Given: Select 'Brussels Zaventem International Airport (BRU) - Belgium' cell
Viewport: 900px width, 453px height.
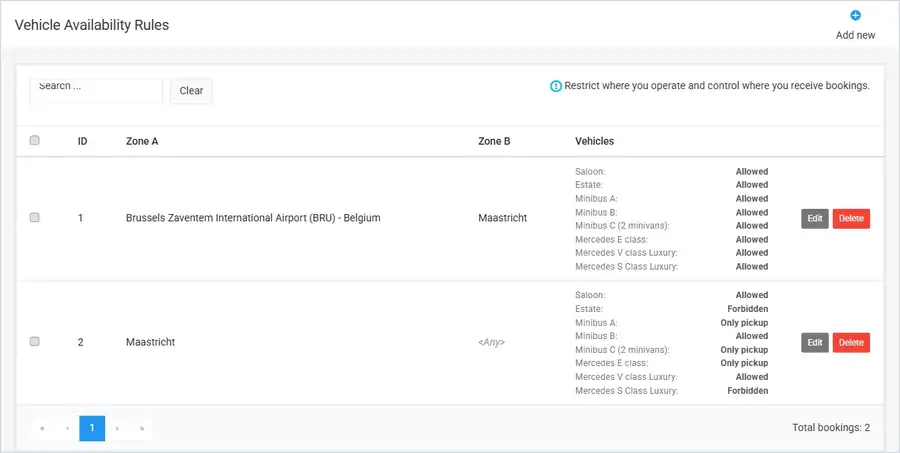Looking at the screenshot, I should click(x=253, y=218).
